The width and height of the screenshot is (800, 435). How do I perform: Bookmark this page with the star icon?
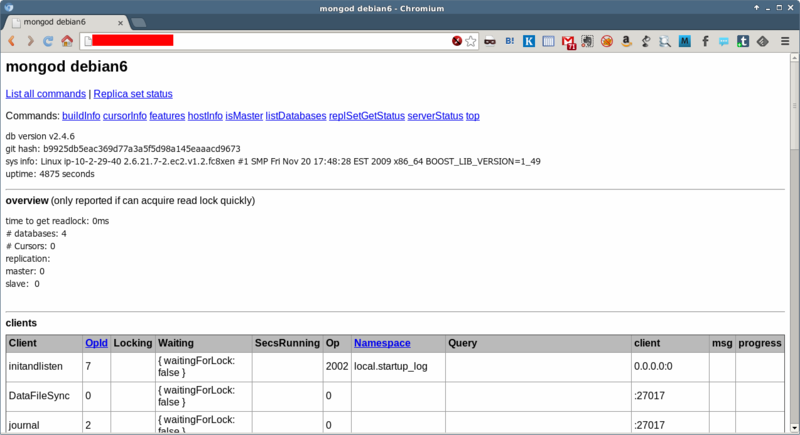(x=470, y=41)
